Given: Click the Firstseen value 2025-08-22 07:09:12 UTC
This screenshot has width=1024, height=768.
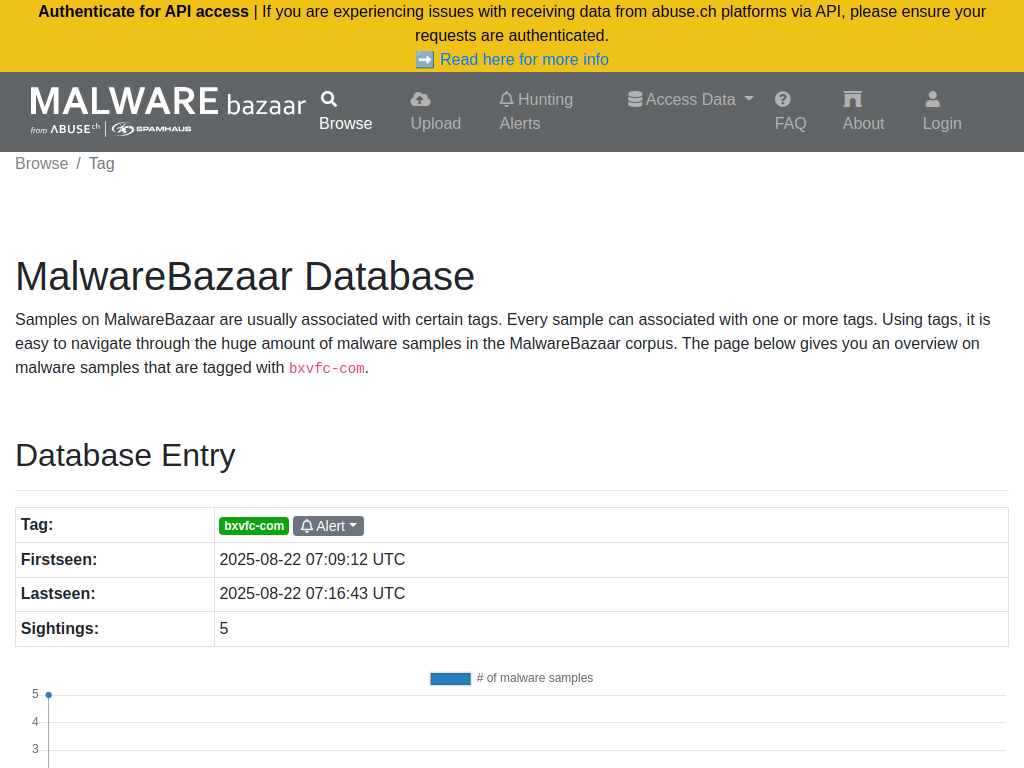Looking at the screenshot, I should click(312, 560).
